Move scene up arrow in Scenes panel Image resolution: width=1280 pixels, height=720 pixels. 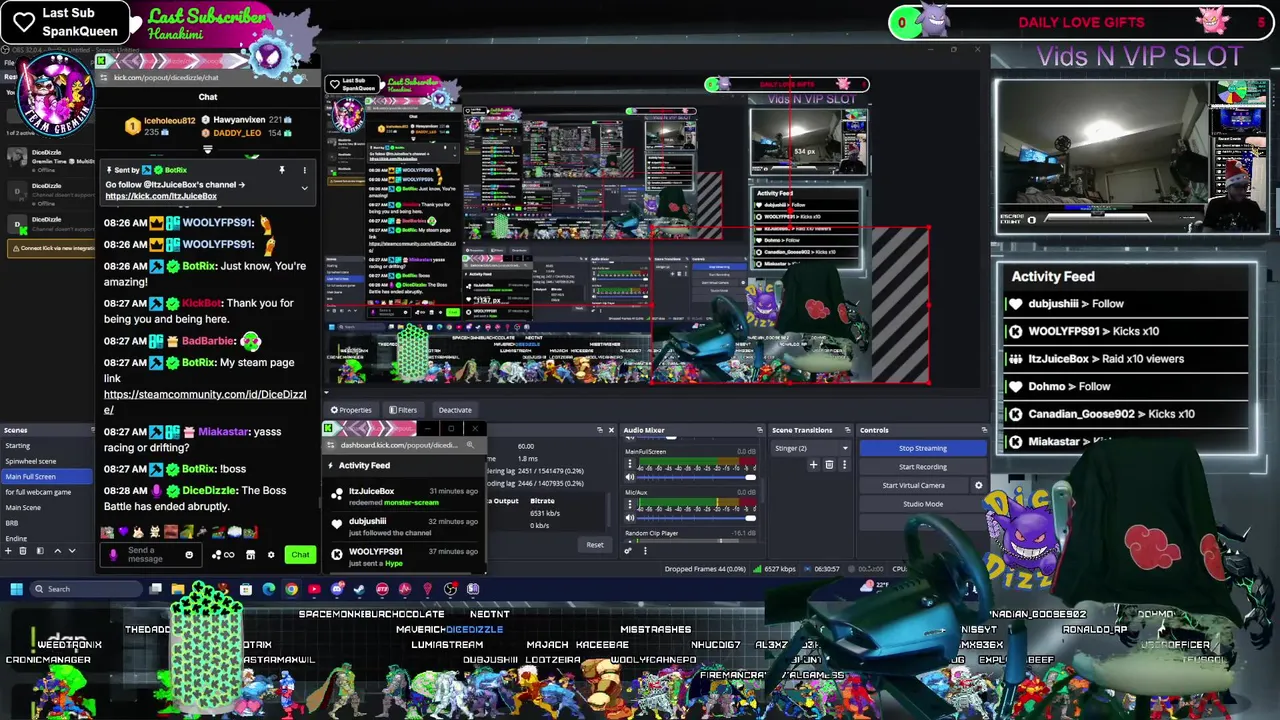point(58,551)
